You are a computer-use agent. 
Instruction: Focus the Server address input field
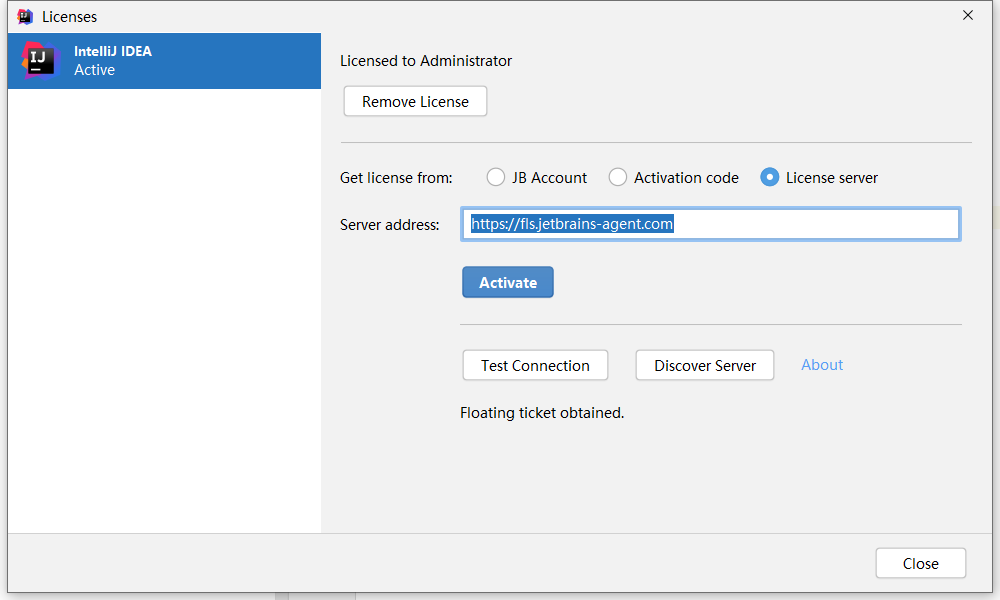710,224
